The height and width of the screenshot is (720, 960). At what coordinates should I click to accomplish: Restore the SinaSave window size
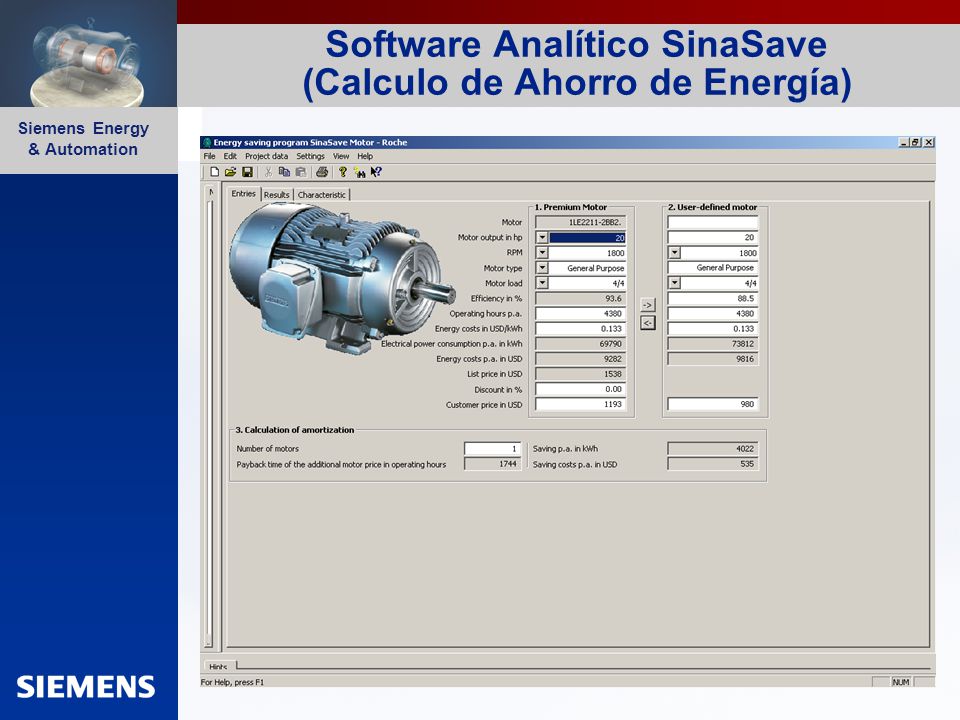[916, 142]
